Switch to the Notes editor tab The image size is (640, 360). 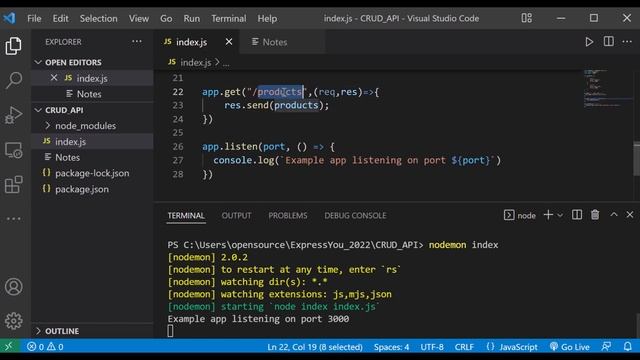pyautogui.click(x=283, y=42)
